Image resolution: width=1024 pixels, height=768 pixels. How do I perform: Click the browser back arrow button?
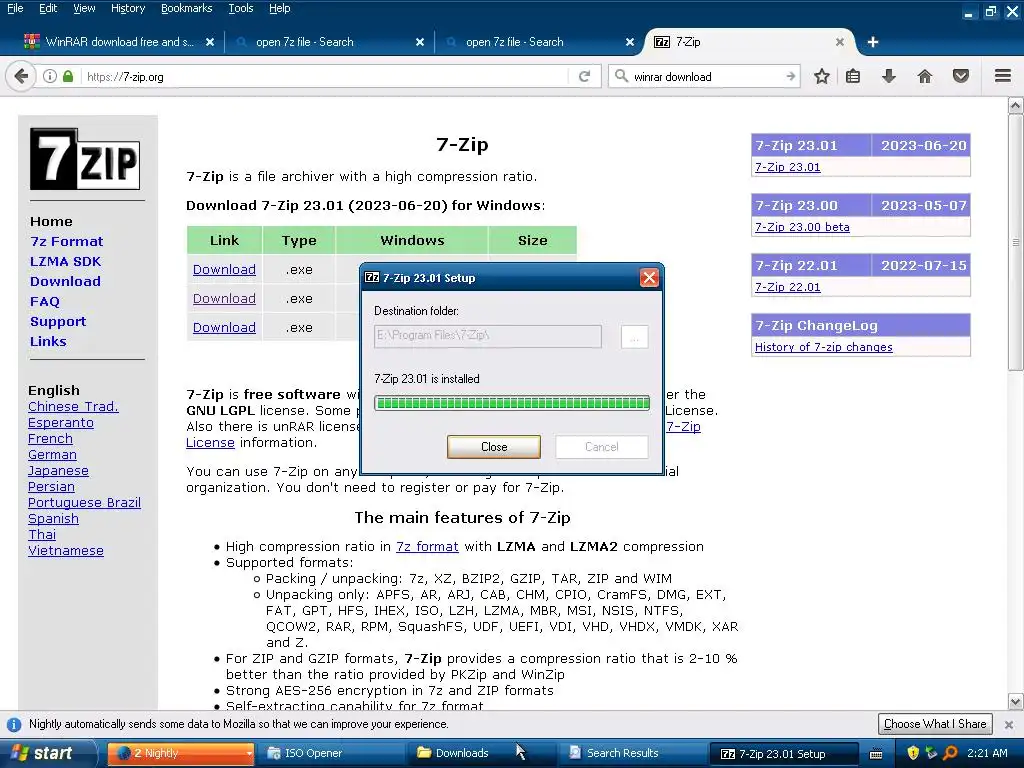click(20, 76)
